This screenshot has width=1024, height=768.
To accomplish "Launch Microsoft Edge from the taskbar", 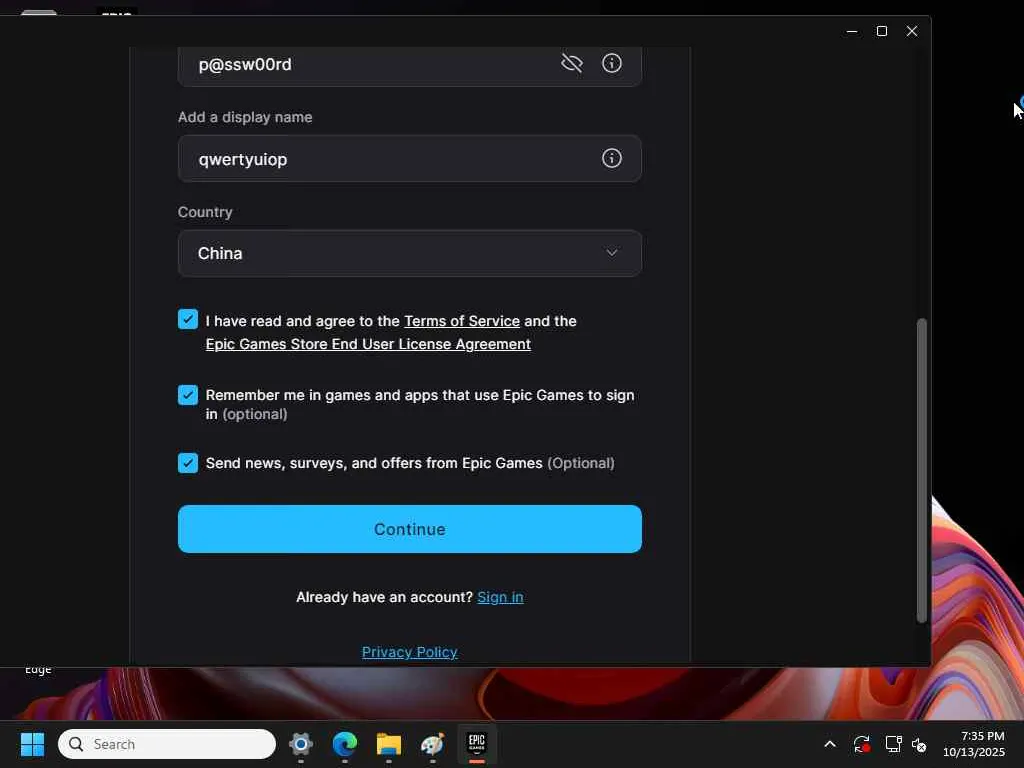I will point(345,744).
